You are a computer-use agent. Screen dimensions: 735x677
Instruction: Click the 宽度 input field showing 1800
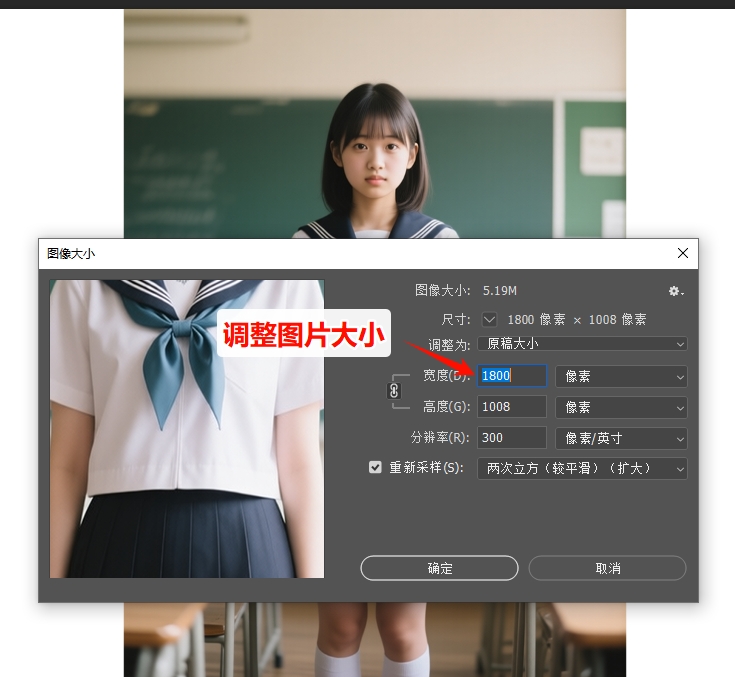(x=512, y=376)
